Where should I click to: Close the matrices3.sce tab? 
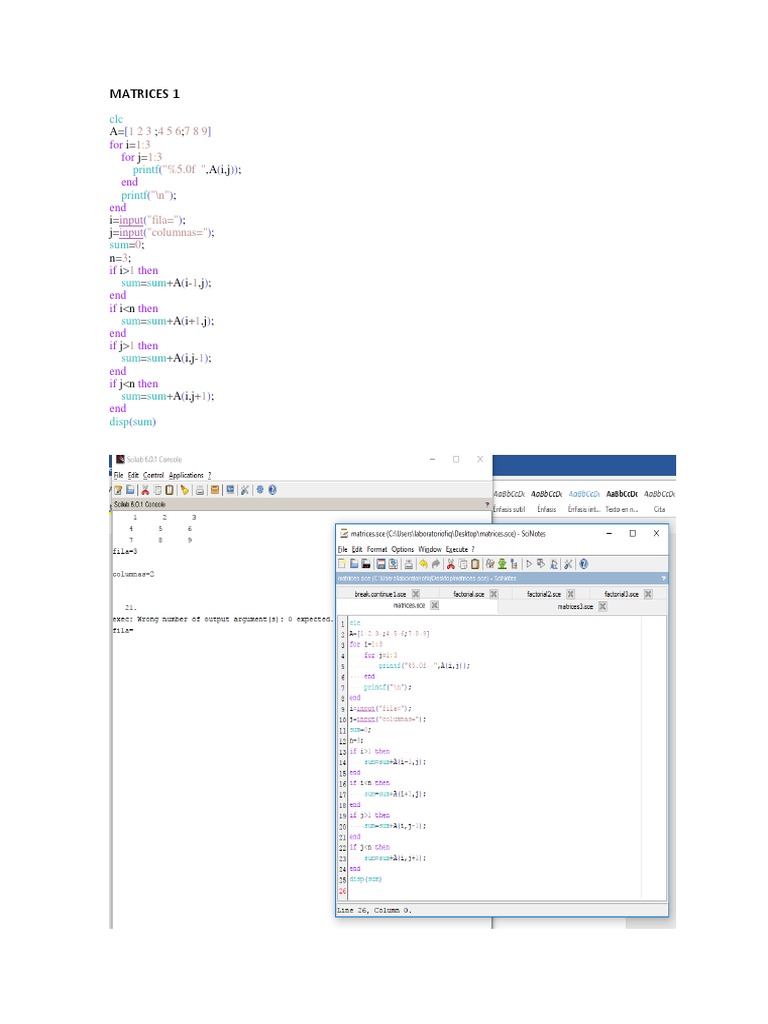603,607
